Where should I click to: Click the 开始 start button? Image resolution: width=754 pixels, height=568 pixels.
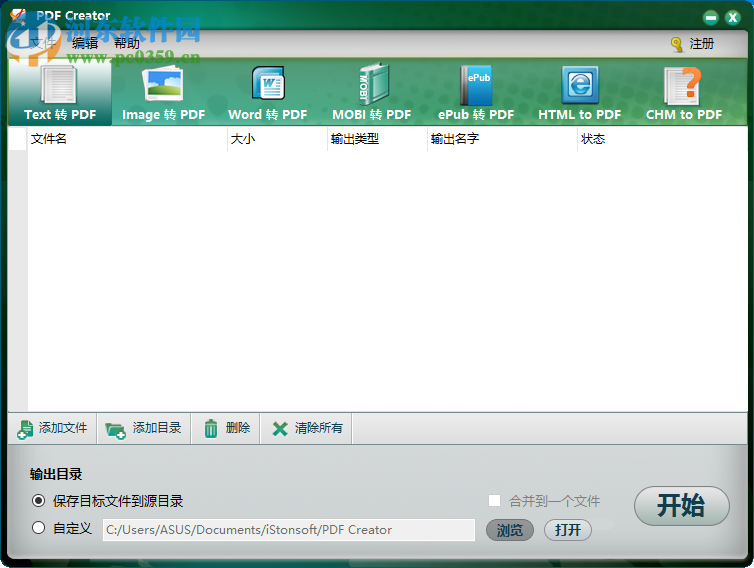[x=681, y=506]
